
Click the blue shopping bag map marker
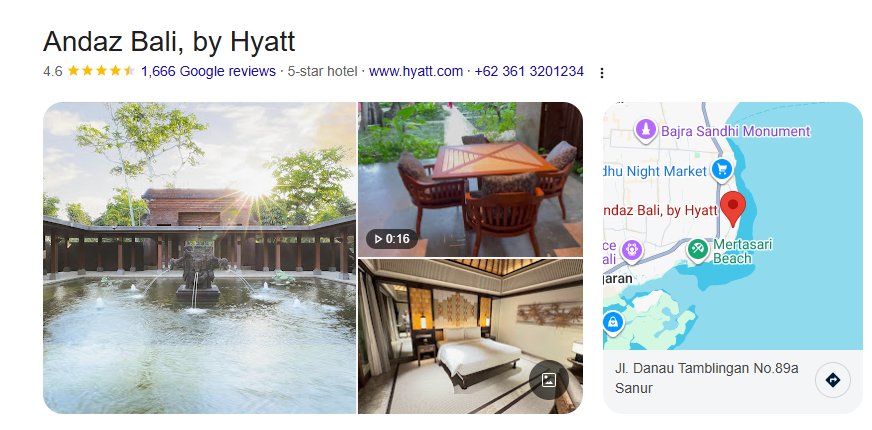tap(612, 322)
